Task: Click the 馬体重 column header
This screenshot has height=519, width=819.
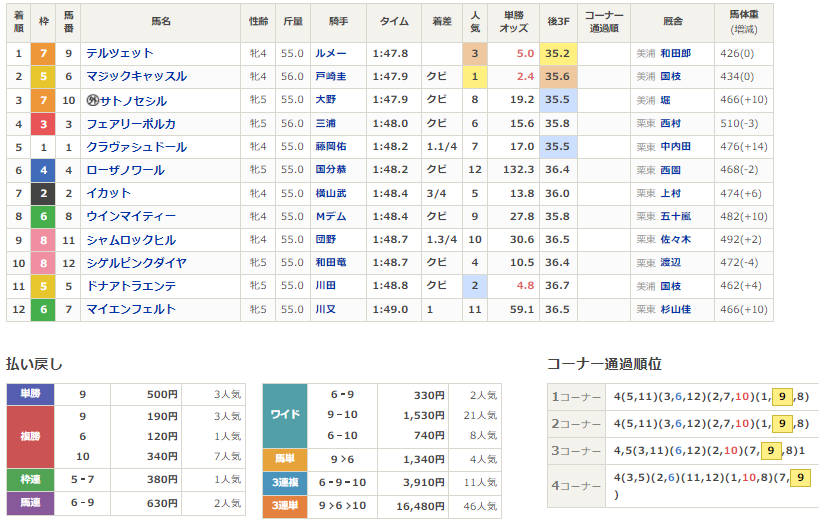Action: [744, 21]
